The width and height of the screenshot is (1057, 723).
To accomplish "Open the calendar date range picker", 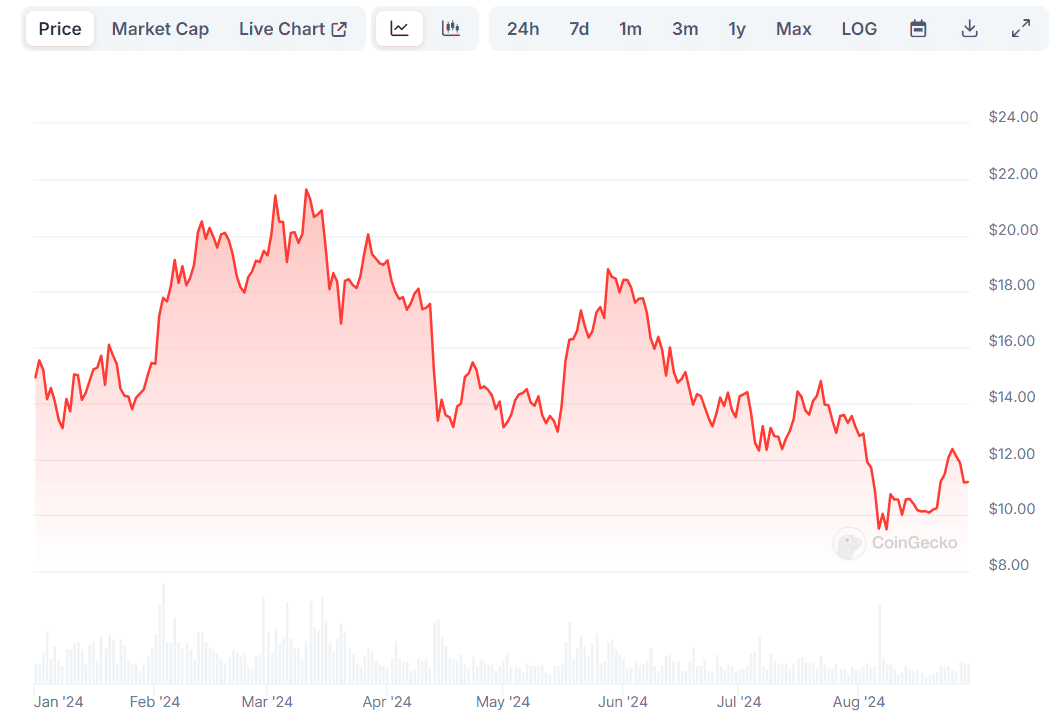I will tap(918, 29).
